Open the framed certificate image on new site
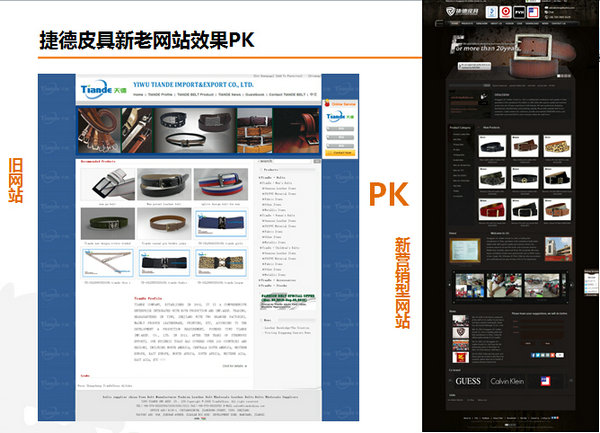The height and width of the screenshot is (433, 600). pos(465,251)
